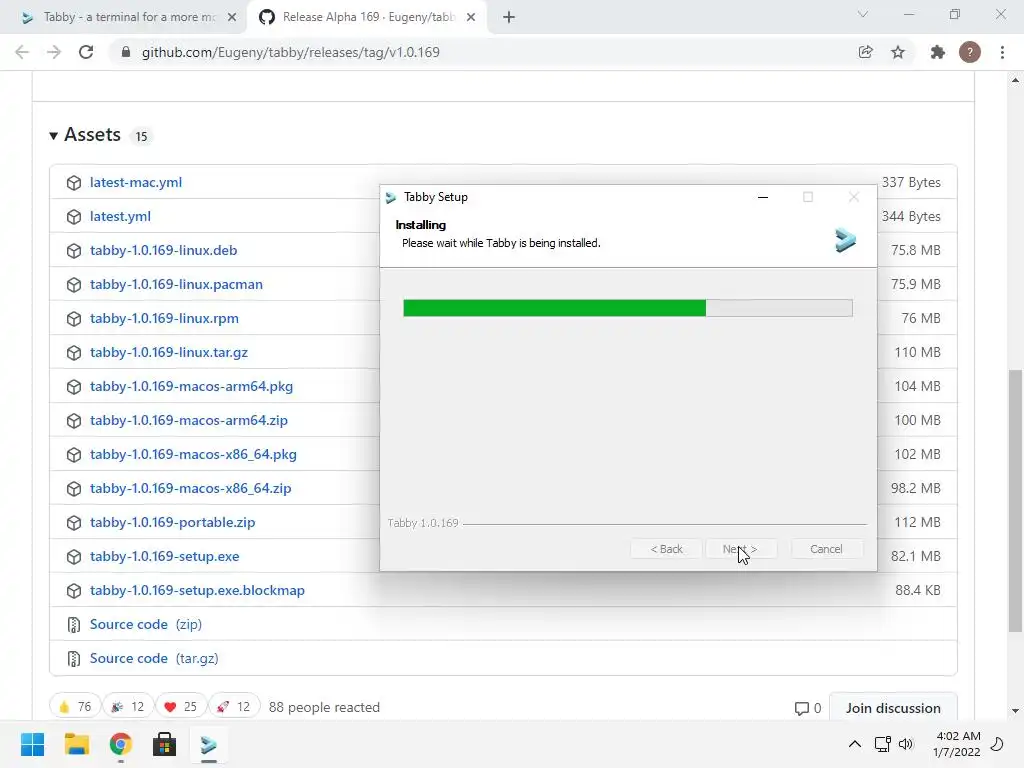Image resolution: width=1024 pixels, height=768 pixels.
Task: Close the Tabby terminal browser tab
Action: pyautogui.click(x=232, y=18)
